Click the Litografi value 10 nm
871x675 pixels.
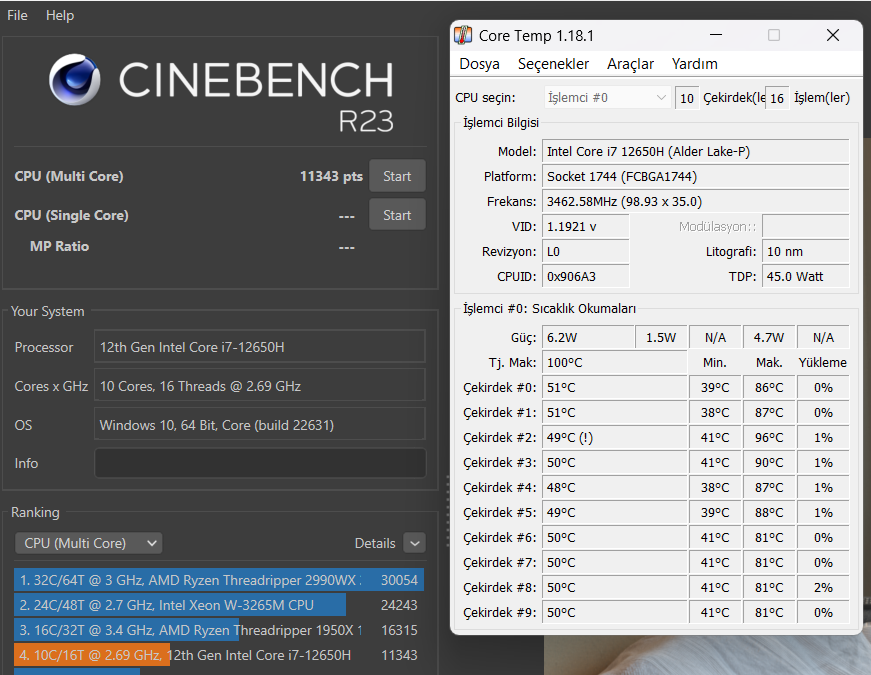(805, 251)
